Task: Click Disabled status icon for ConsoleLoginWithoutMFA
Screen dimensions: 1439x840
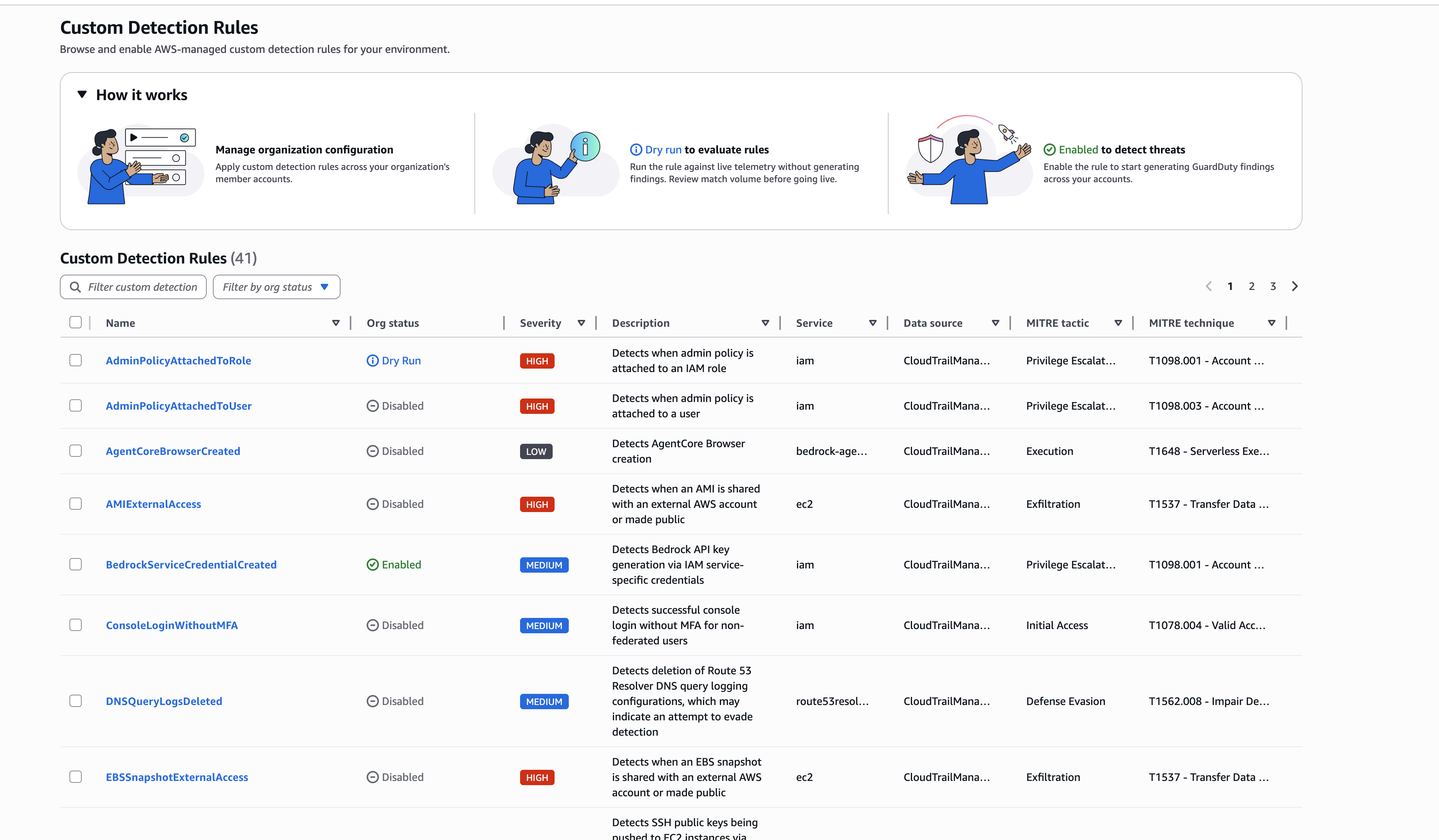Action: click(x=372, y=625)
